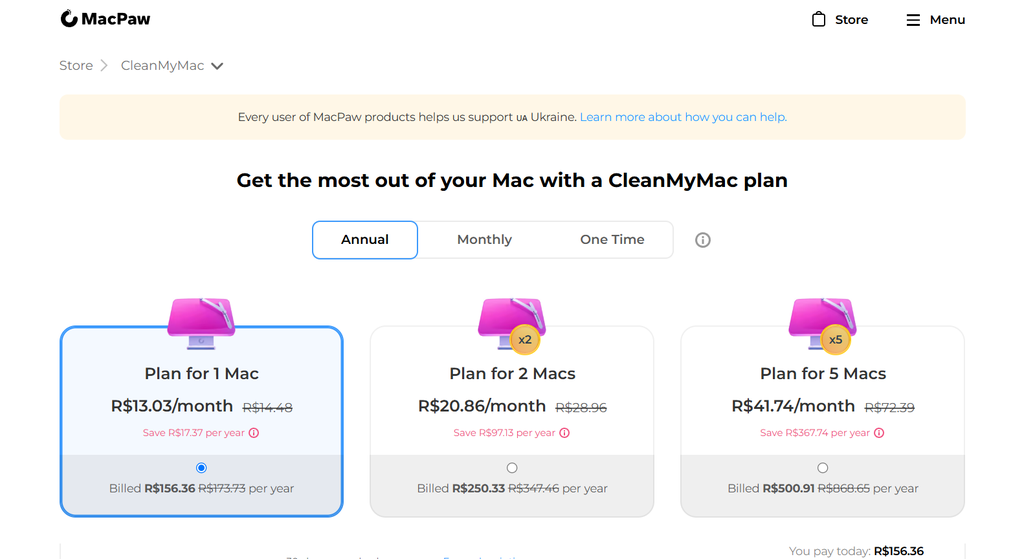The image size is (1024, 559).
Task: Click the MacPaw logo
Action: tap(105, 19)
